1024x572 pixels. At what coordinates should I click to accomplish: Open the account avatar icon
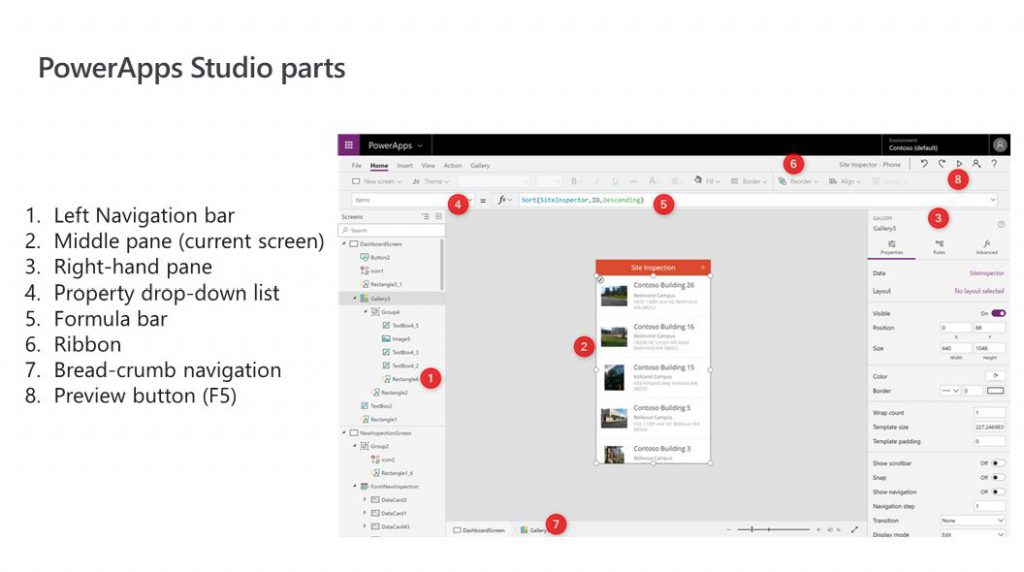[x=999, y=145]
